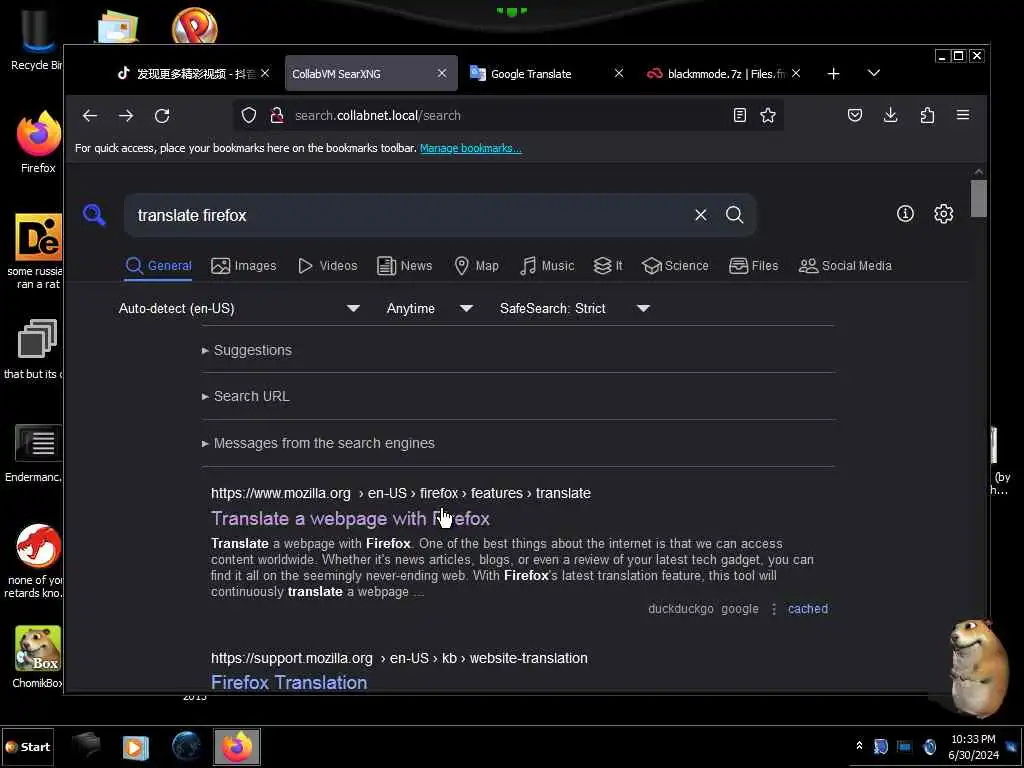Open the globe browser taskbar icon

[x=186, y=746]
